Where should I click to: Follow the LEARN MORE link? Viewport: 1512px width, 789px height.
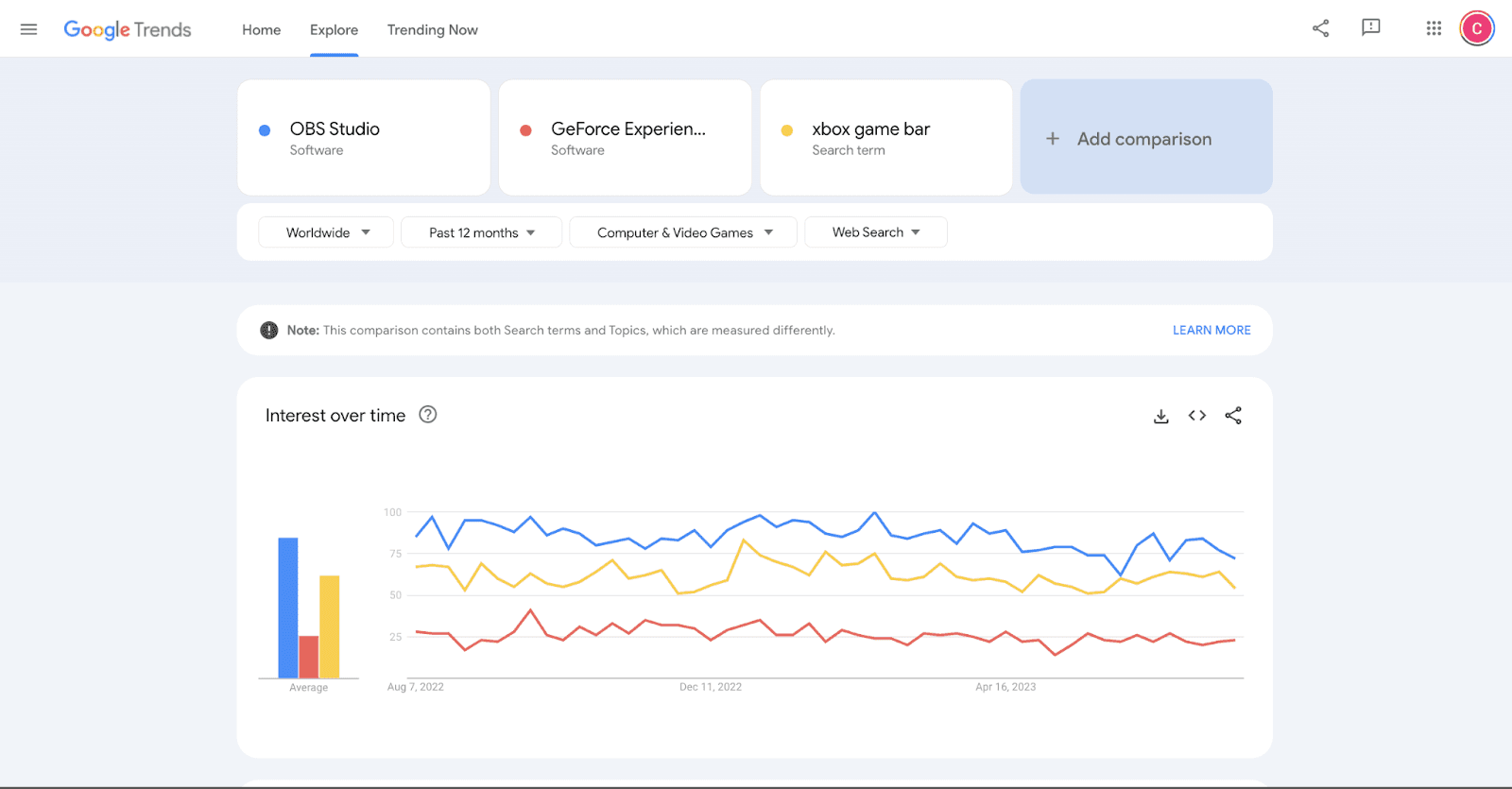tap(1211, 330)
